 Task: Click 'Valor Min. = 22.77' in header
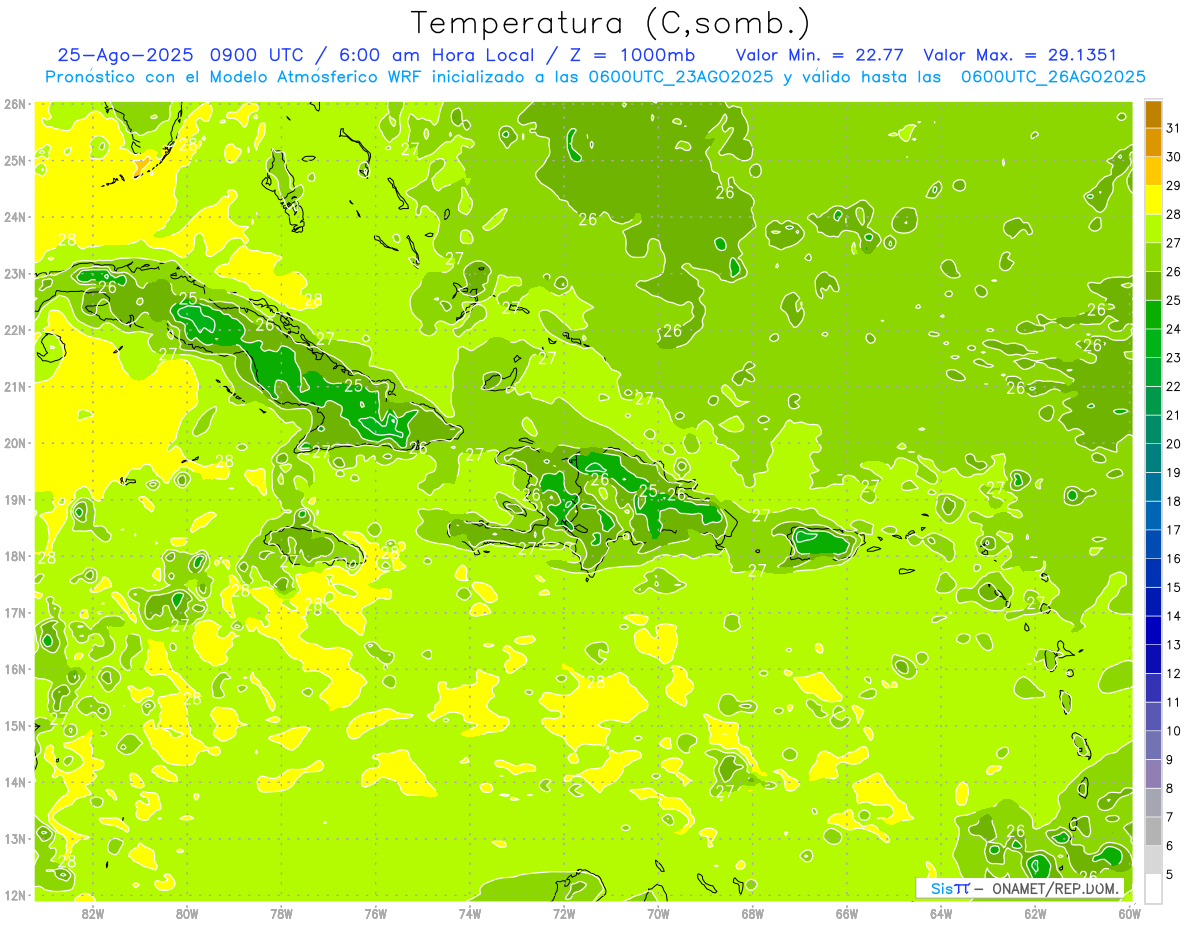point(822,55)
